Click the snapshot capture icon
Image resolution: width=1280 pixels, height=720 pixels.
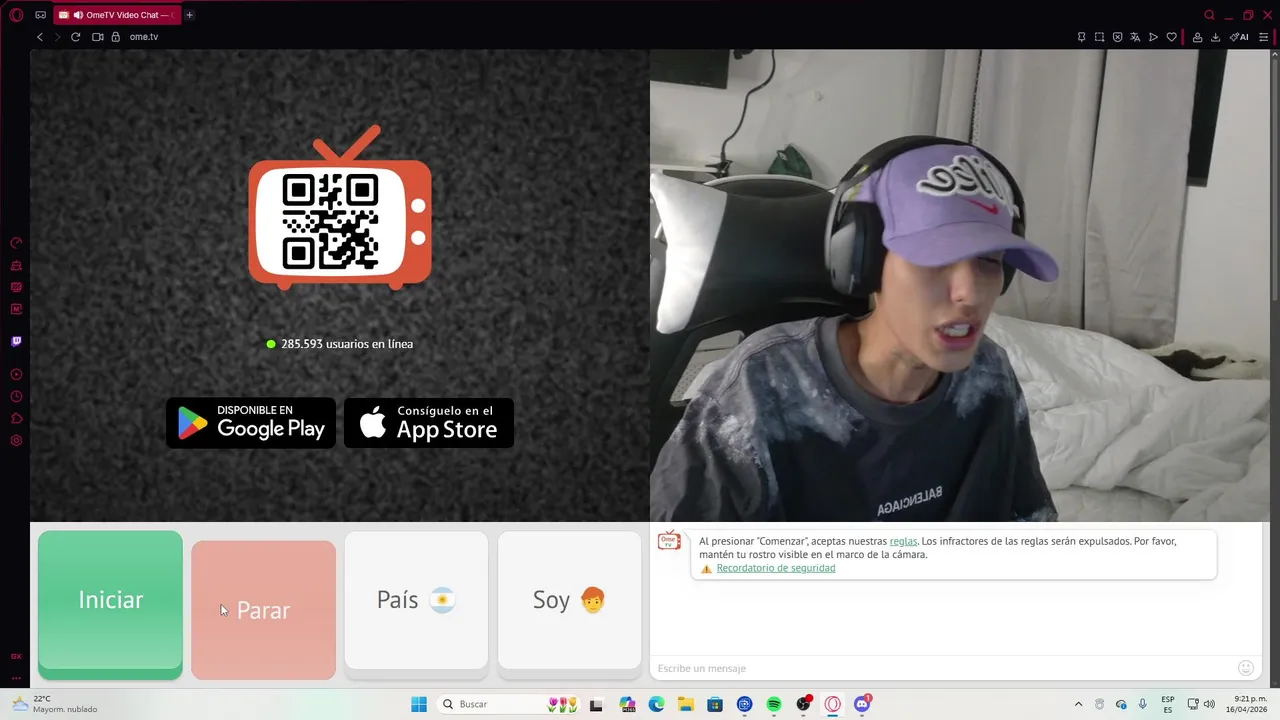click(1099, 37)
